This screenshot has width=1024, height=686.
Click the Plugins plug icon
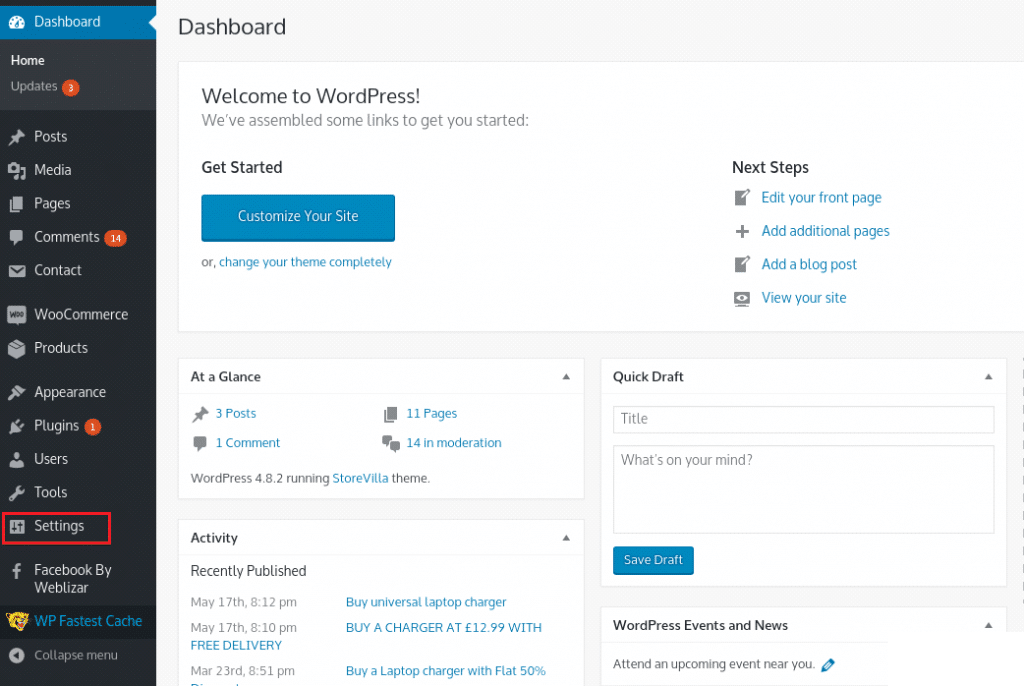pyautogui.click(x=16, y=426)
